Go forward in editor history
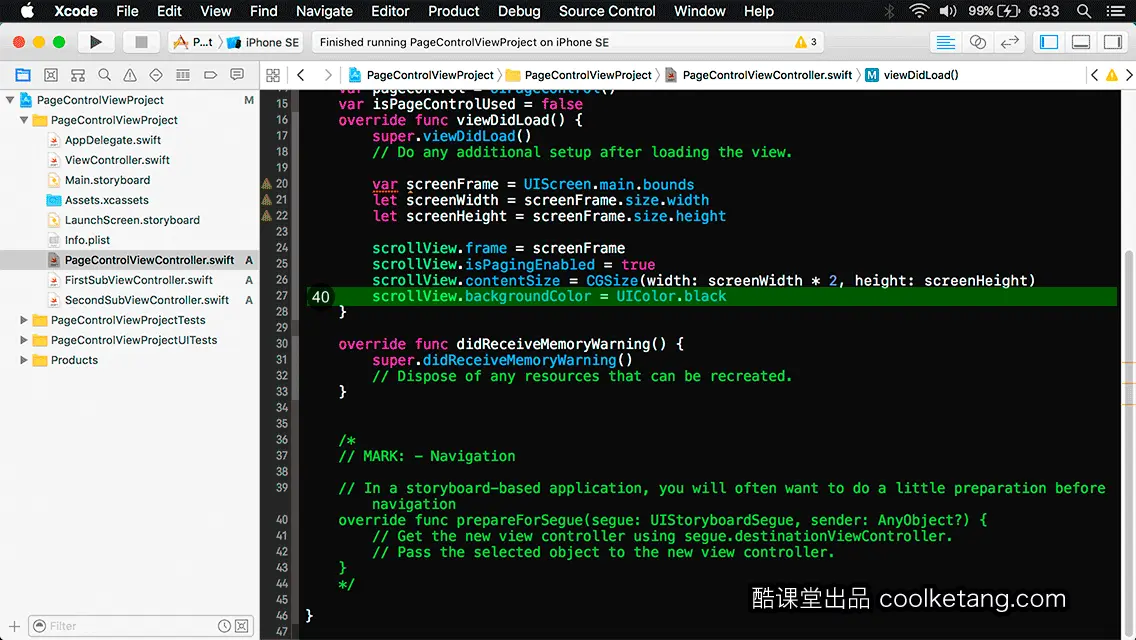This screenshot has height=640, width=1136. [327, 75]
